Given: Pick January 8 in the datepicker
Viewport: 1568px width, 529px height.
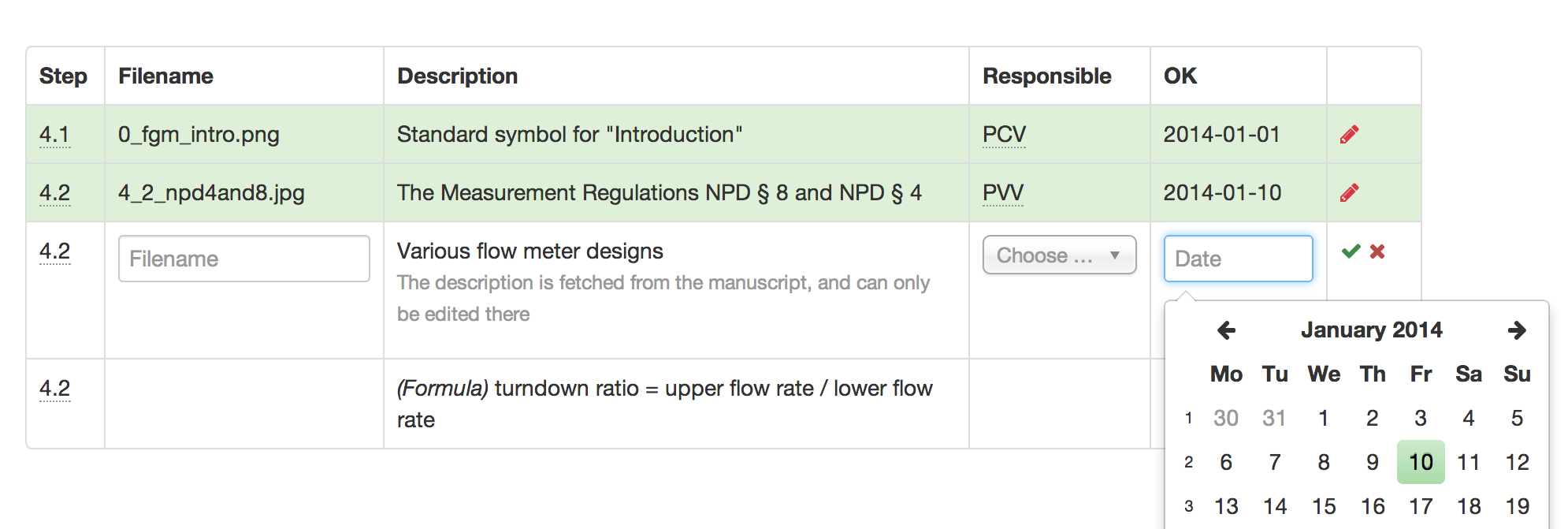Looking at the screenshot, I should [1324, 462].
